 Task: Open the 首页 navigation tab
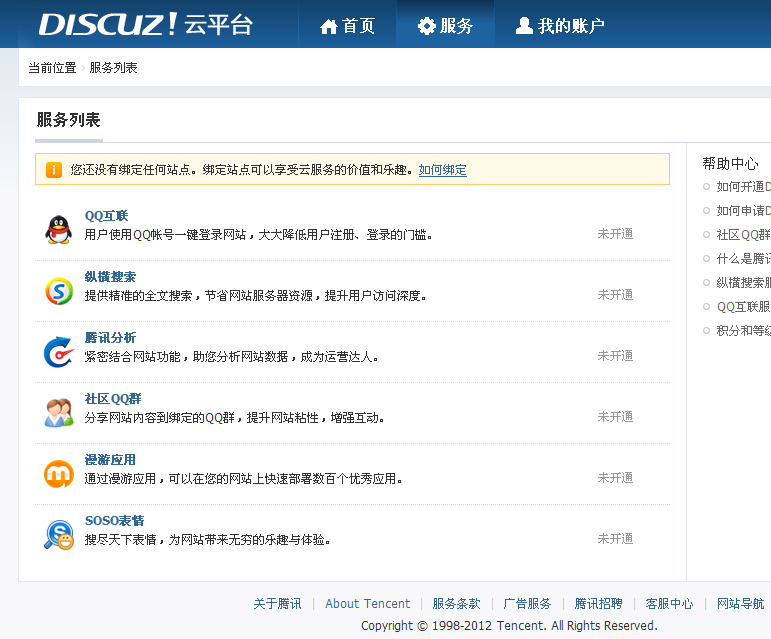(347, 26)
